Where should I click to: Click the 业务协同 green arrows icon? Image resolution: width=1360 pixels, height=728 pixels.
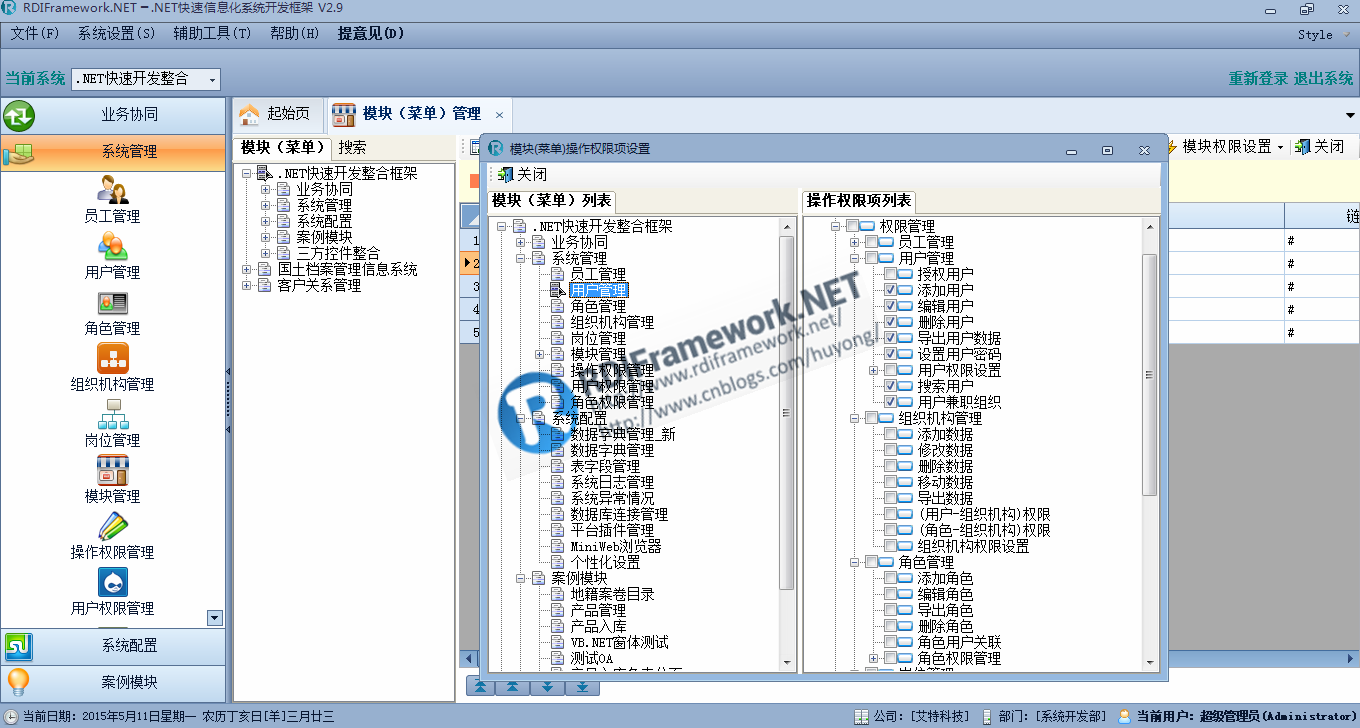coord(19,116)
